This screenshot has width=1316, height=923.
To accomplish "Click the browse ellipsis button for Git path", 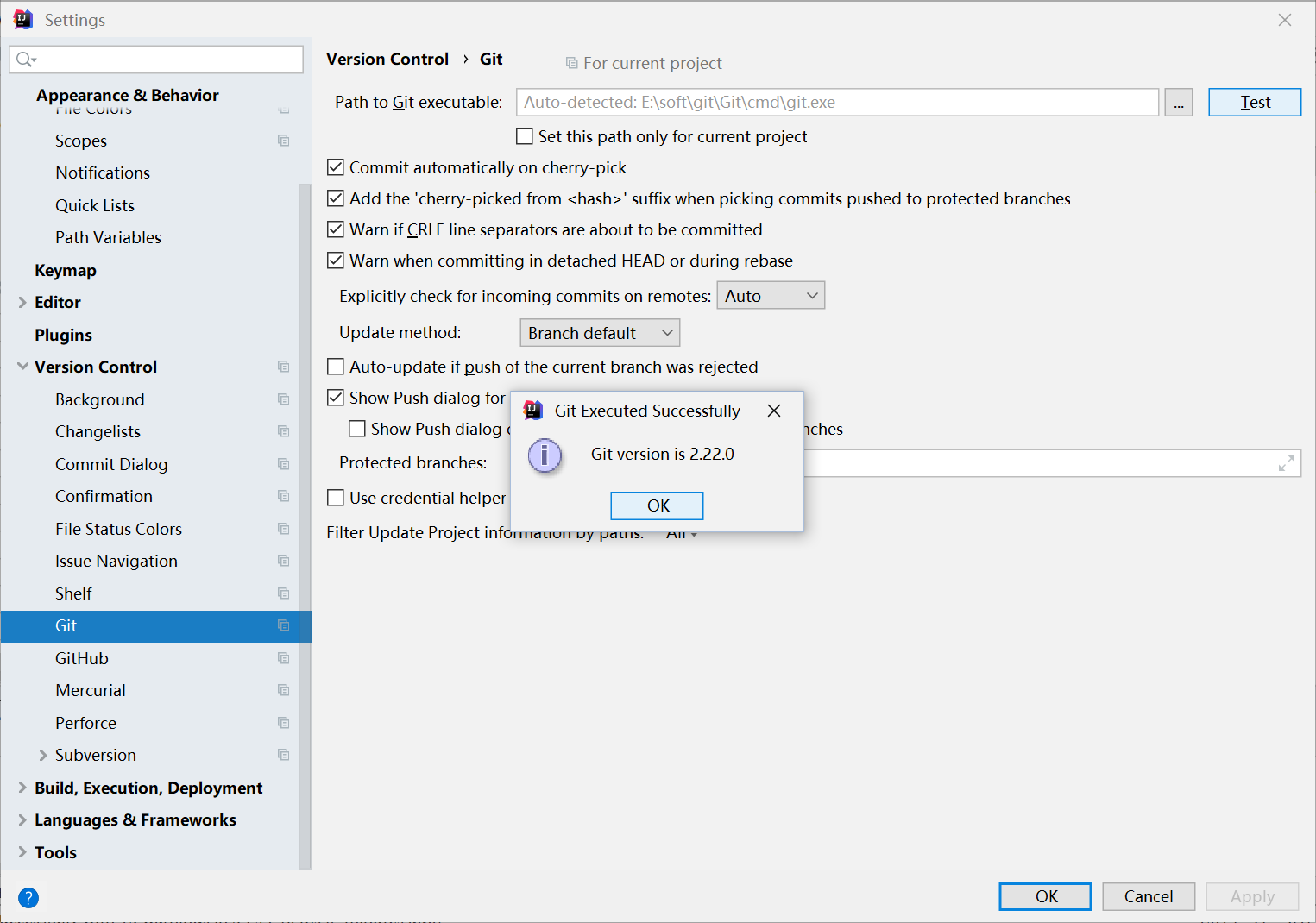I will (1179, 102).
